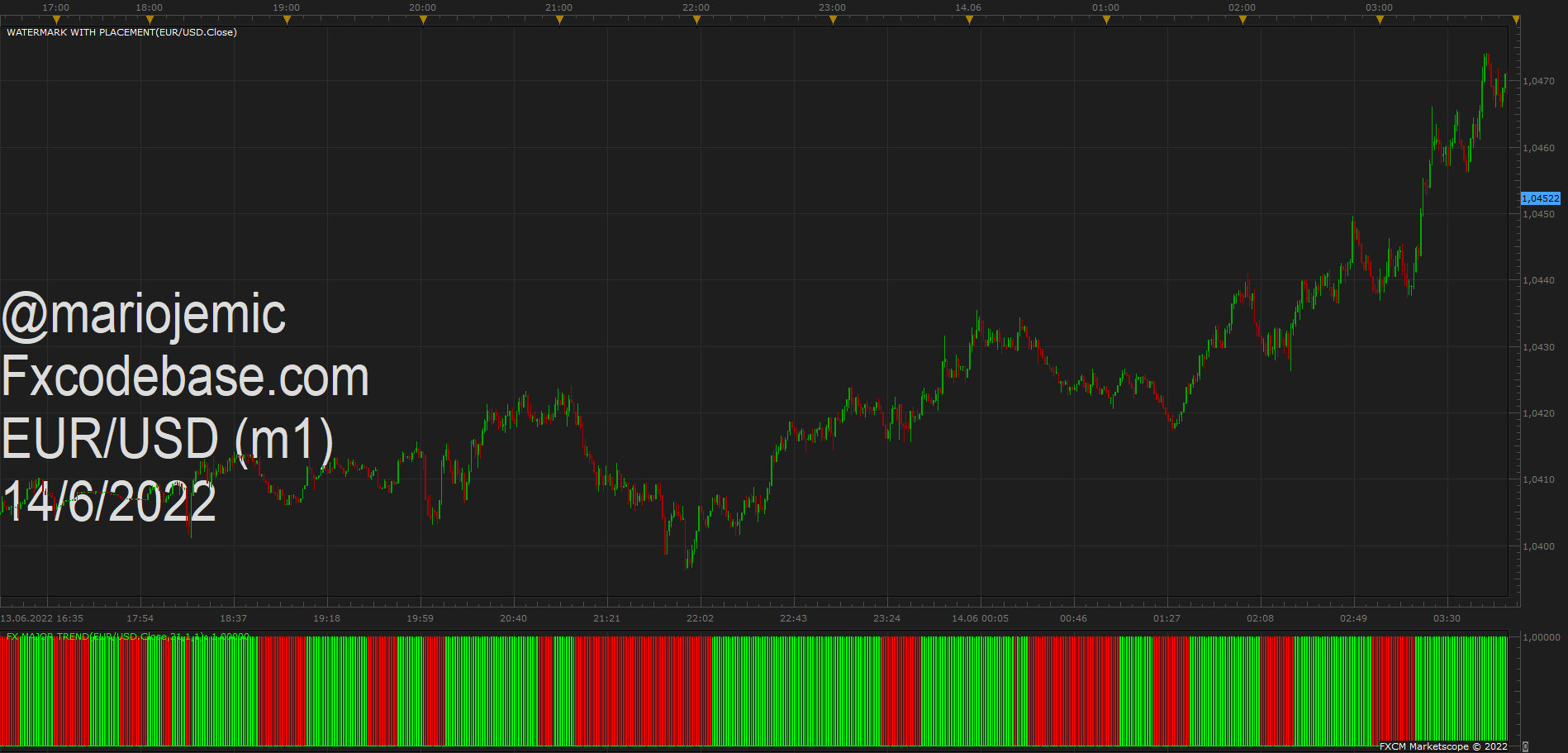Image resolution: width=1568 pixels, height=753 pixels.
Task: Select the 22:02 bottom time label
Action: coord(701,618)
